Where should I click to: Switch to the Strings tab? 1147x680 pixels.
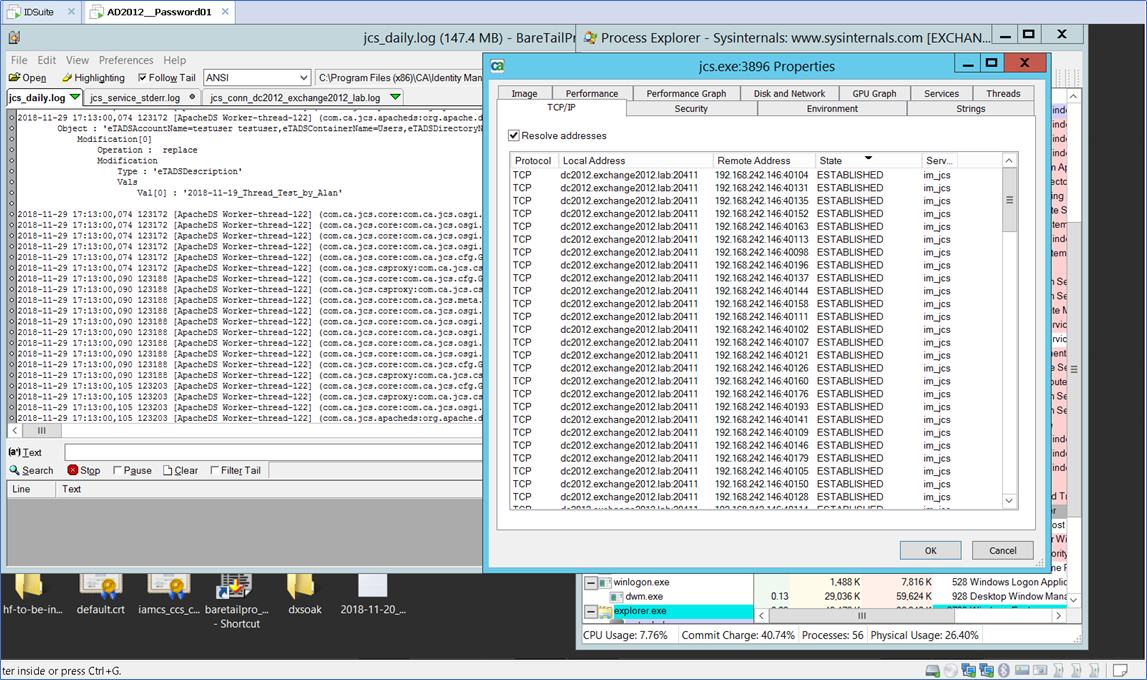click(971, 108)
